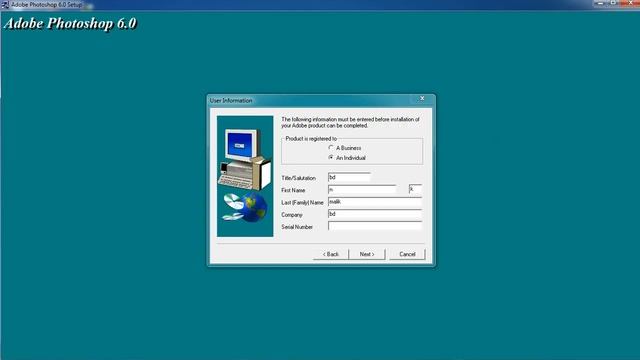Click the "First Name" label text
The image size is (640, 360).
point(293,191)
